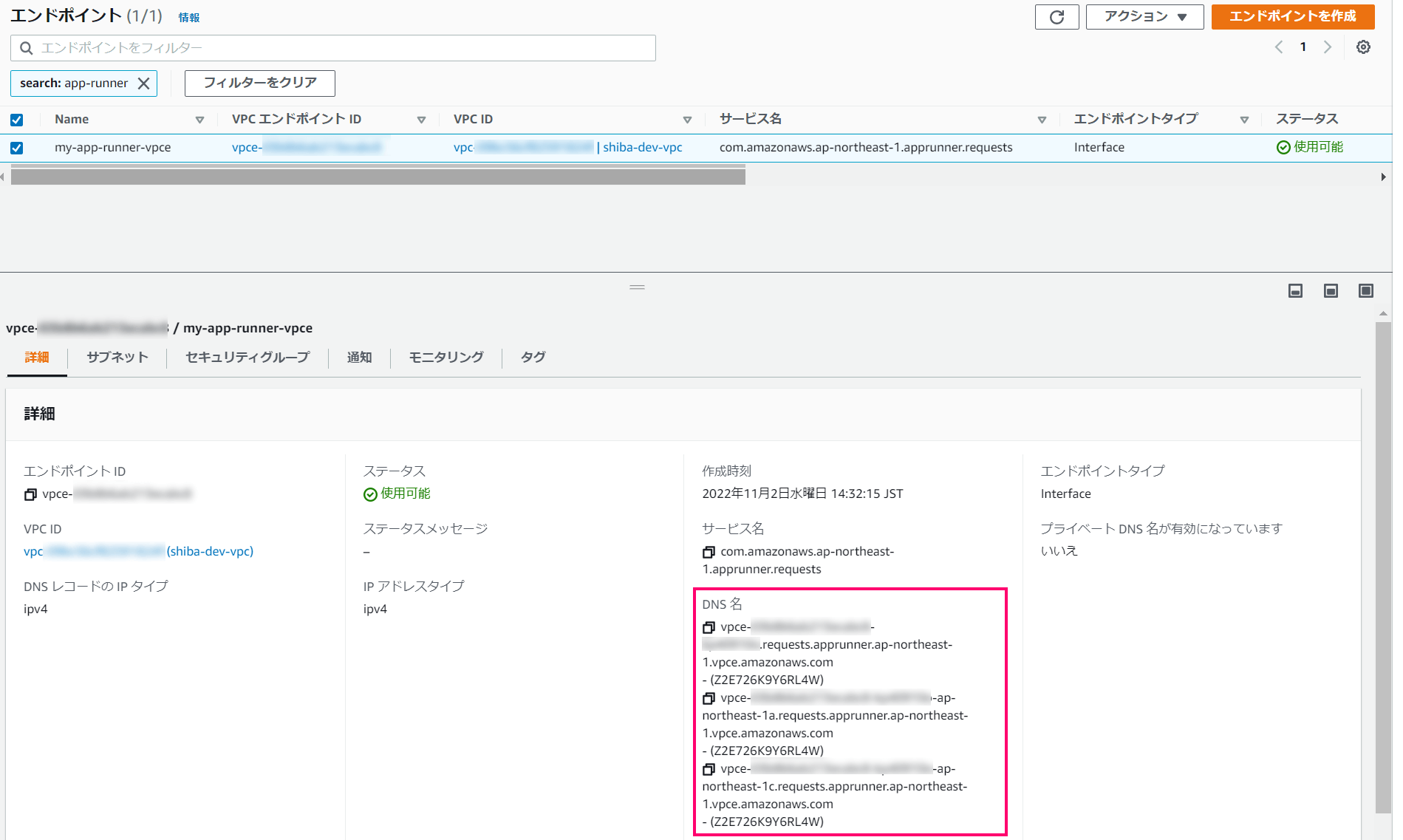Collapse details panel to bottom icon
This screenshot has width=1403, height=840.
click(1295, 291)
